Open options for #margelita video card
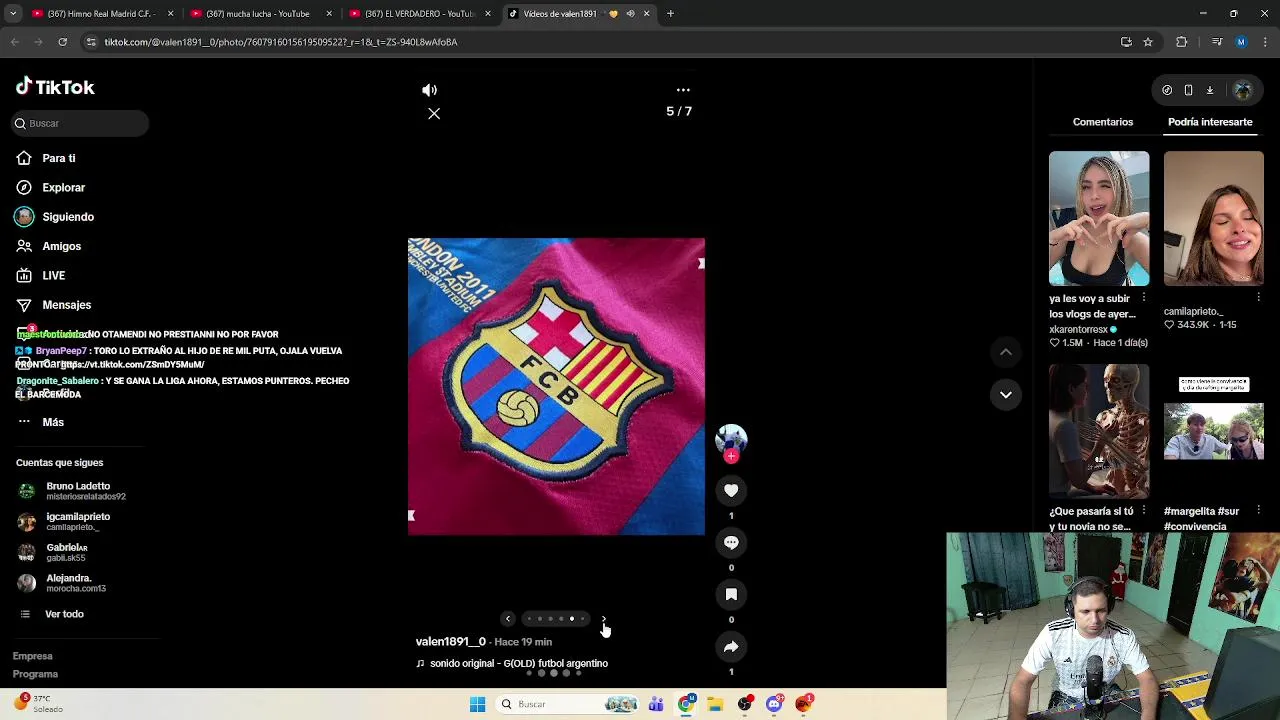Viewport: 1280px width, 720px height. tap(1258, 511)
